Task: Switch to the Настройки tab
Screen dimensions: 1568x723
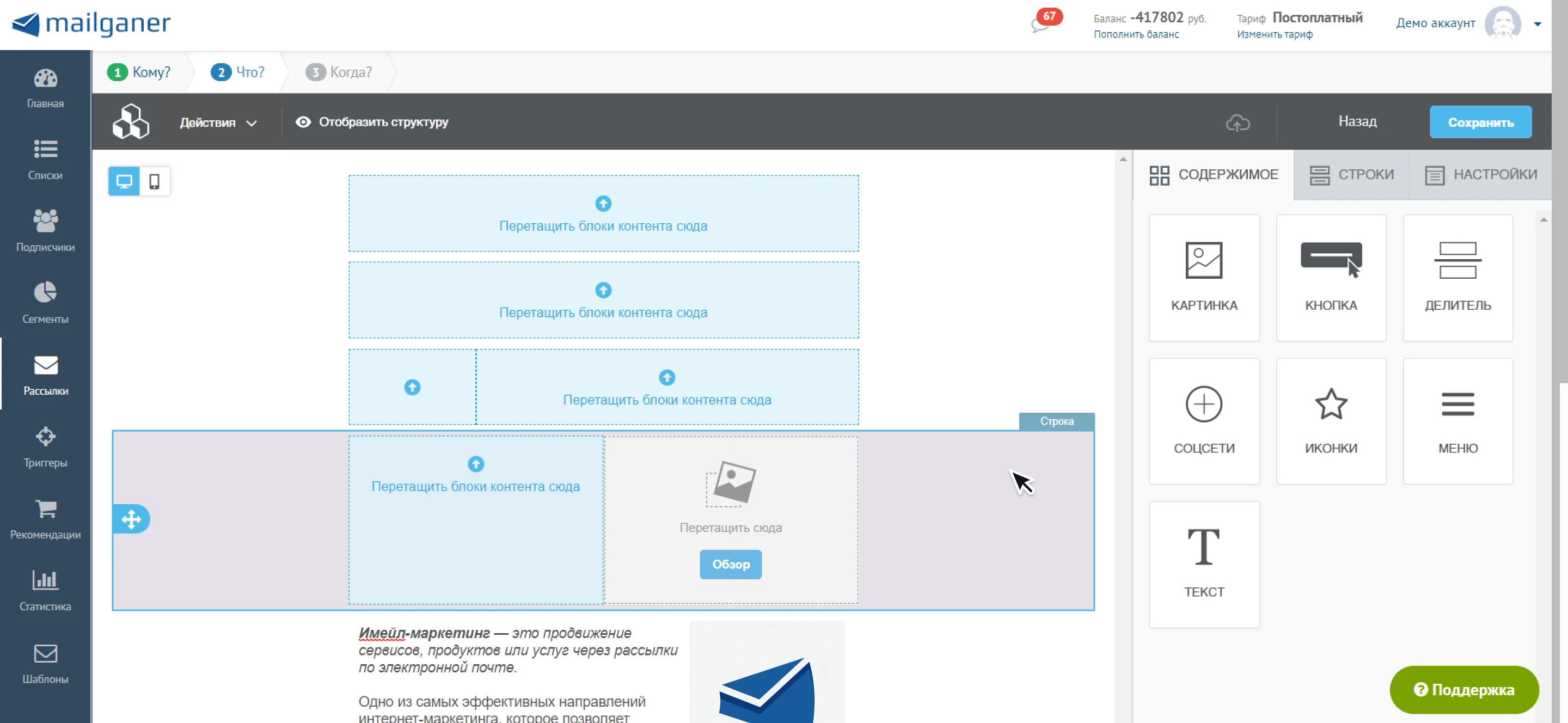Action: [x=1480, y=175]
